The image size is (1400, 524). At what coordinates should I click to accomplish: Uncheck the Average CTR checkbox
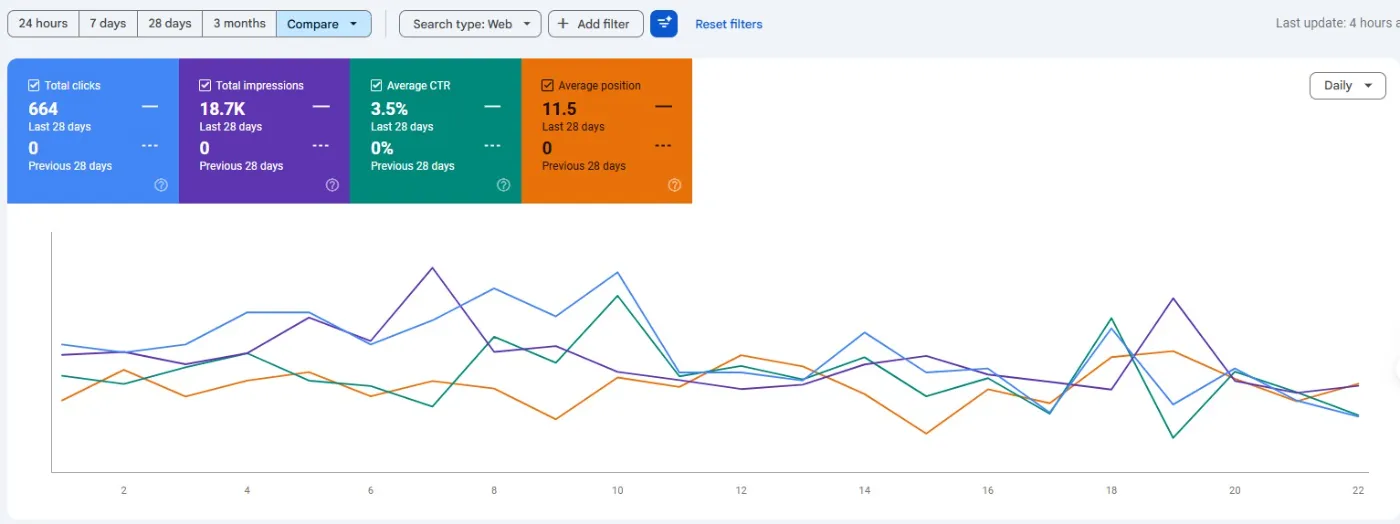coord(376,86)
